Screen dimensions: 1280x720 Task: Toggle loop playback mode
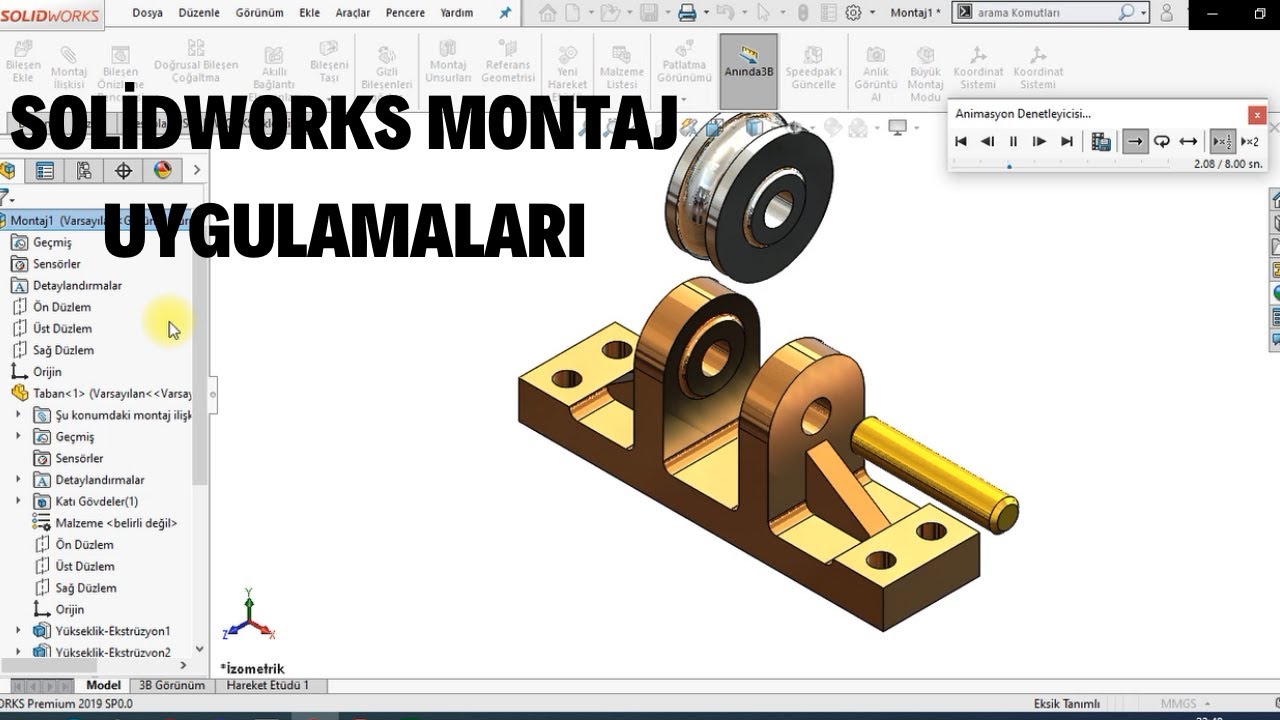click(1162, 141)
